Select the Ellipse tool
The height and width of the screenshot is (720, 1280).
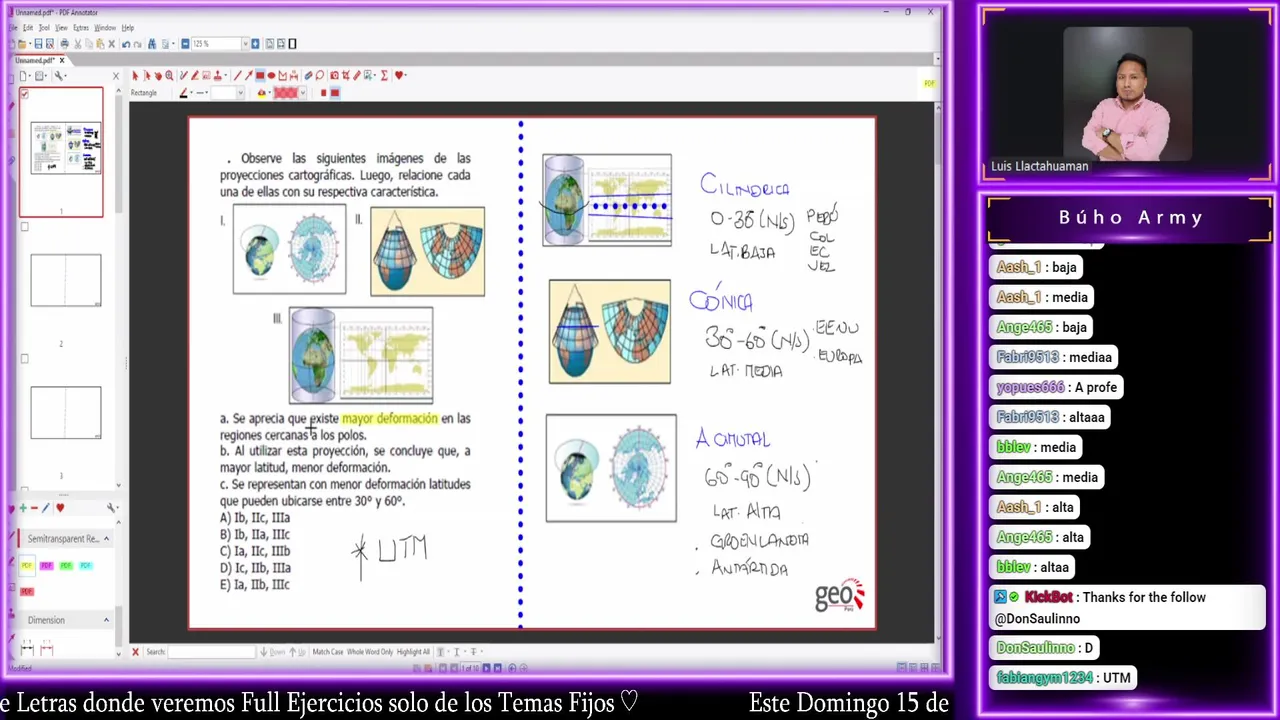(271, 76)
